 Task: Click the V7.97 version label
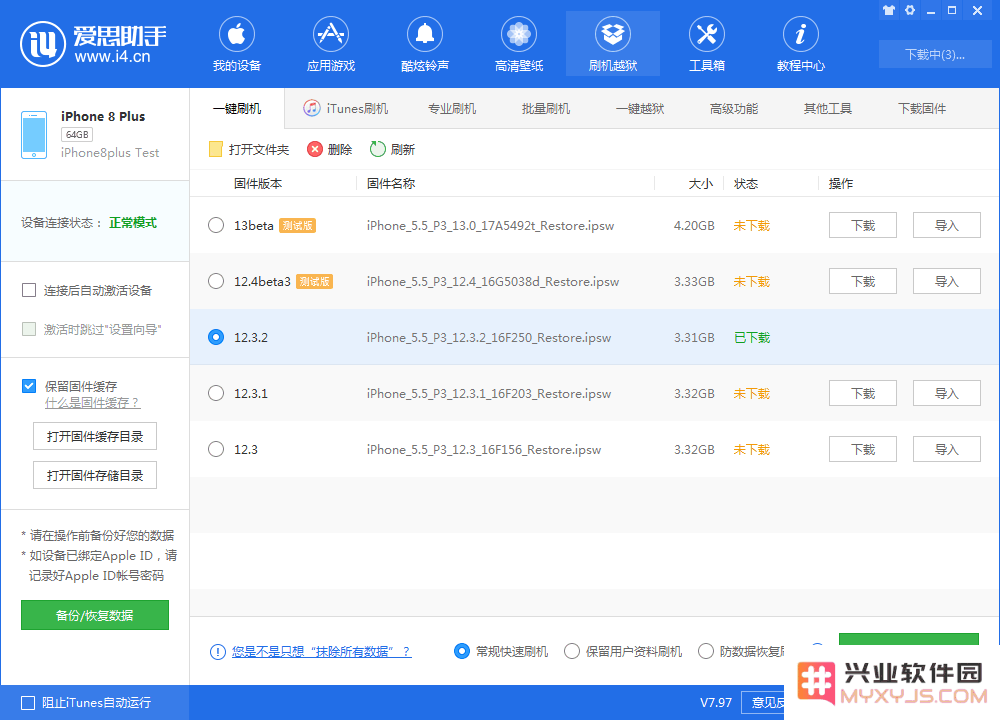pos(716,703)
